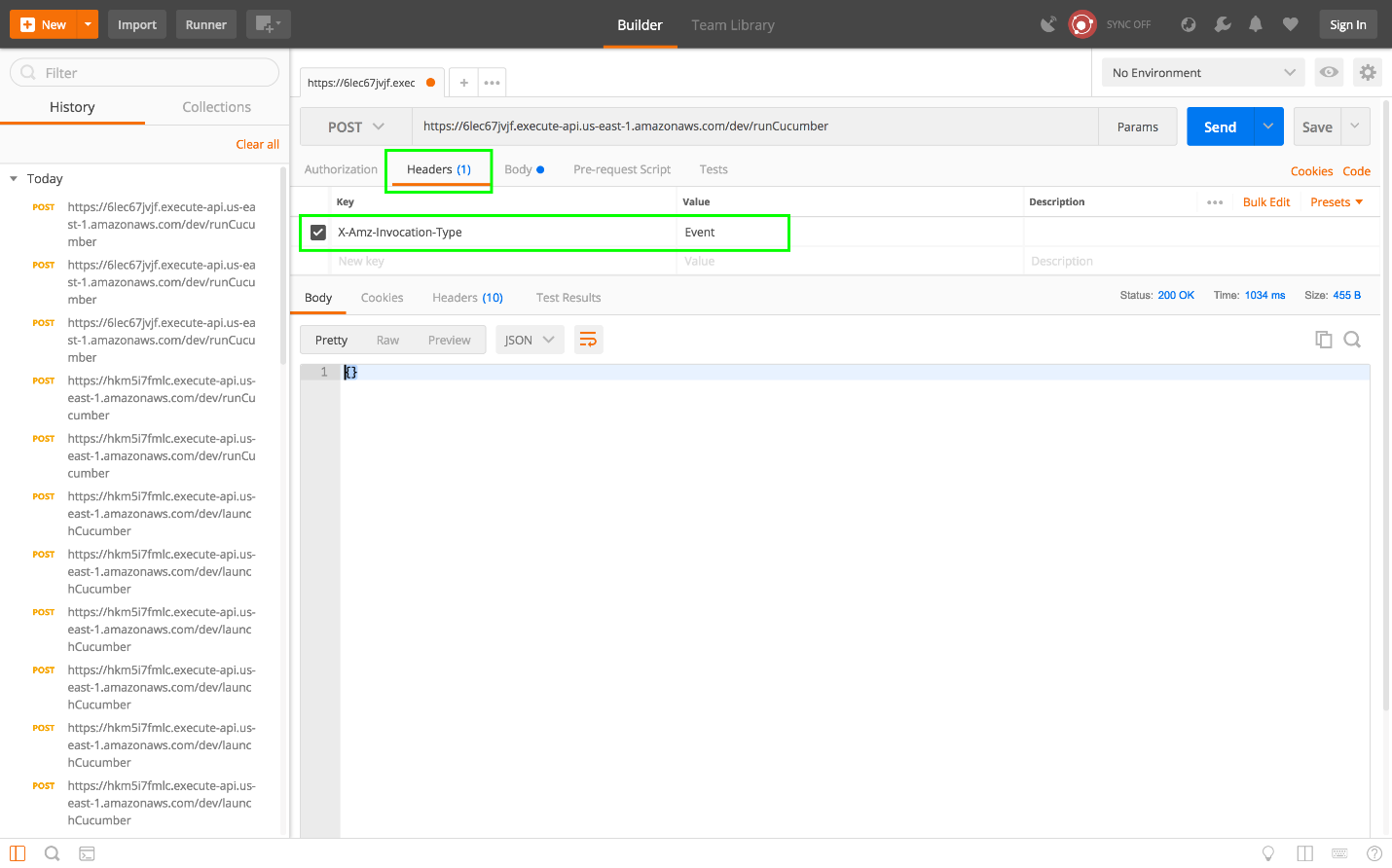Open the Postman console icon in status bar
Image resolution: width=1392 pixels, height=868 pixels.
point(87,853)
